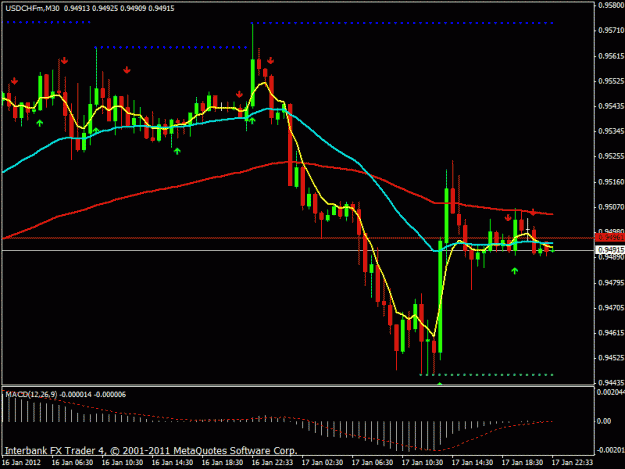Select the 17 Jan 02:30 time label
Viewport: 625px width, 469px height.
click(322, 463)
